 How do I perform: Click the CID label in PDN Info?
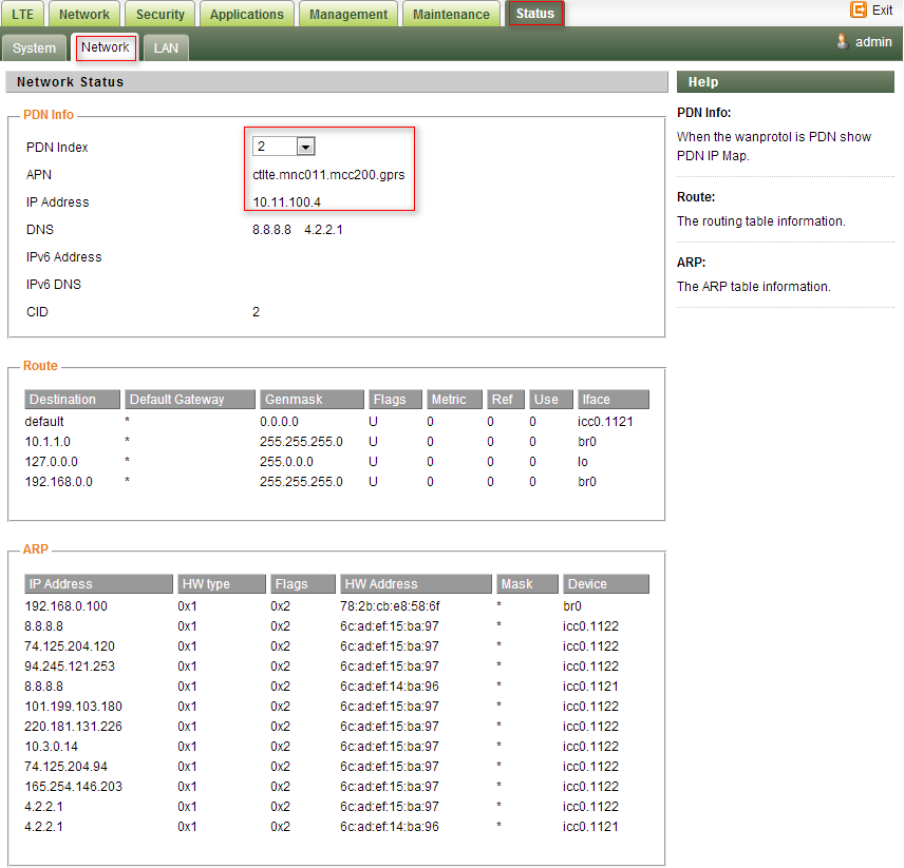(x=37, y=312)
